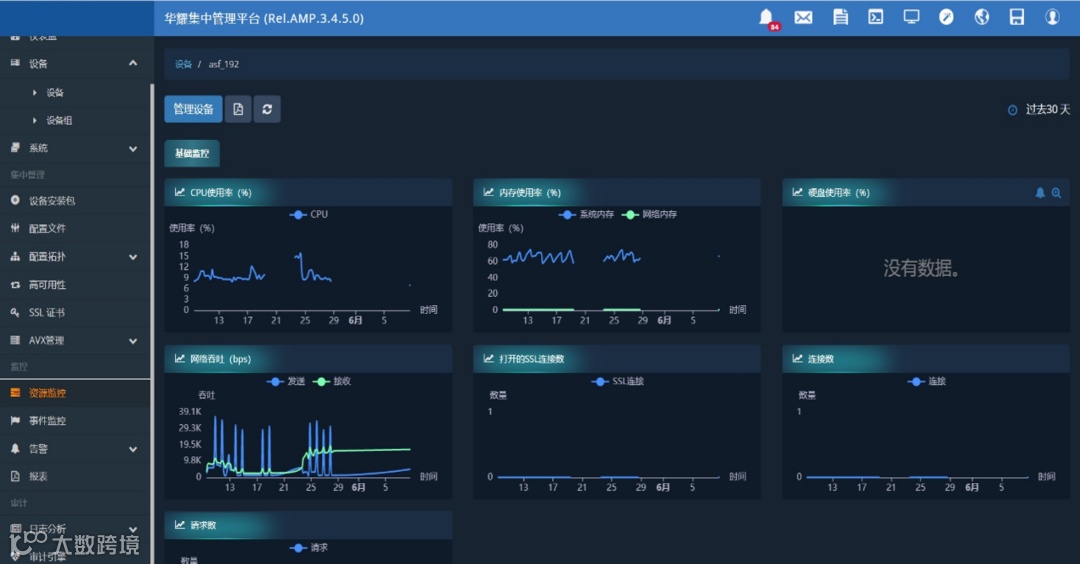Viewport: 1080px width, 564px height.
Task: Click the globe language icon
Action: coord(982,17)
